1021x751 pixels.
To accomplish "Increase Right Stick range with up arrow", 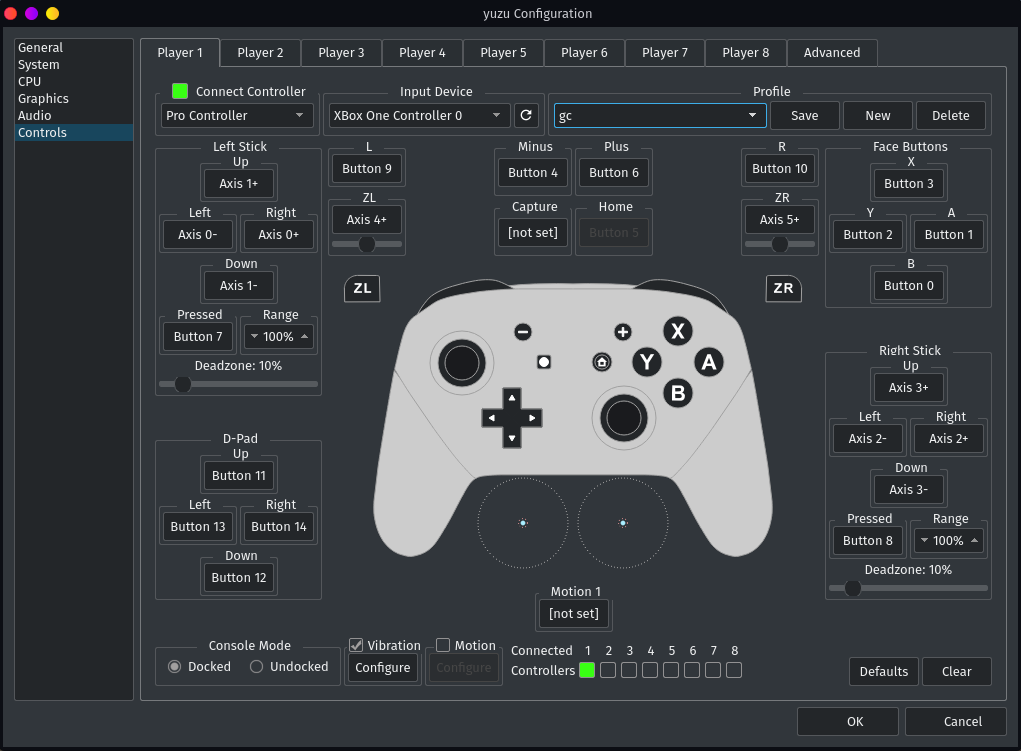I will point(974,541).
